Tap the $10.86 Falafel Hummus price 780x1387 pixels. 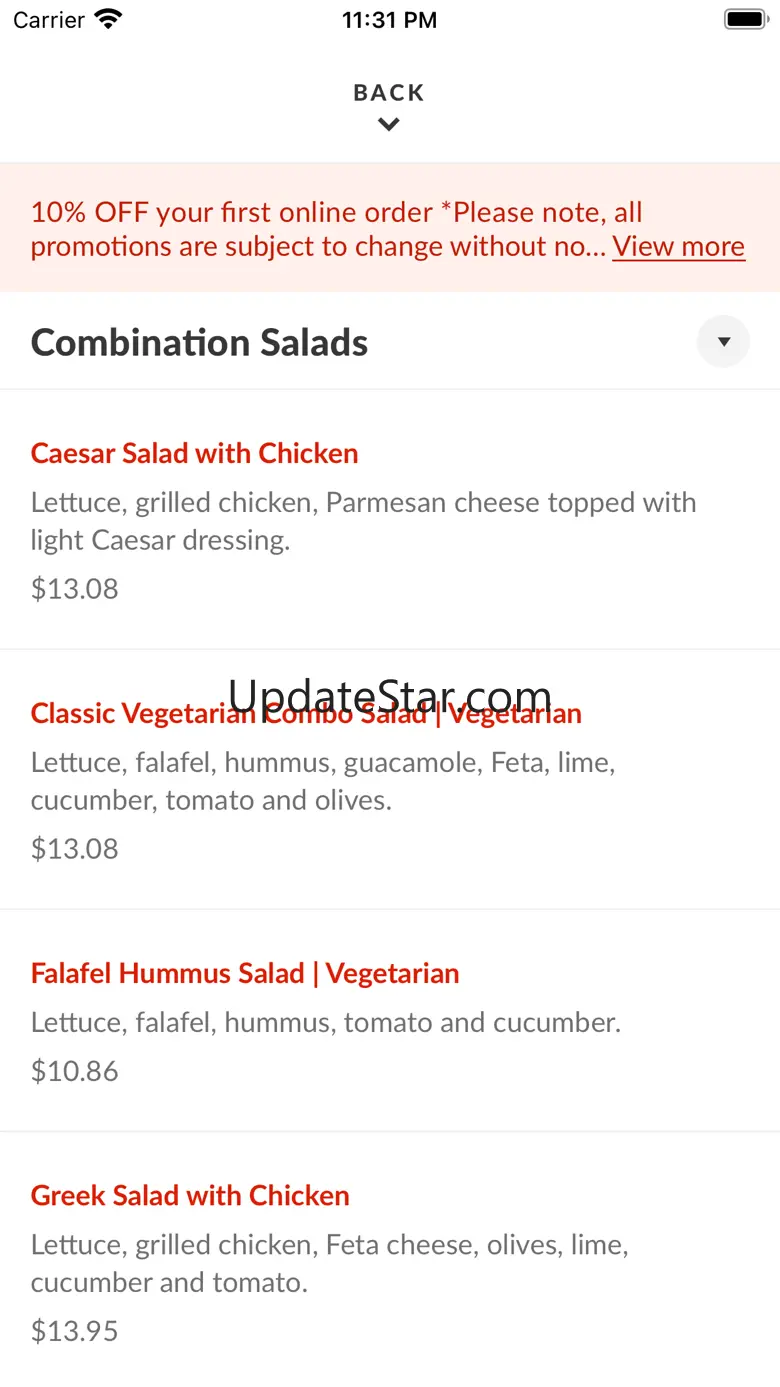(75, 1071)
